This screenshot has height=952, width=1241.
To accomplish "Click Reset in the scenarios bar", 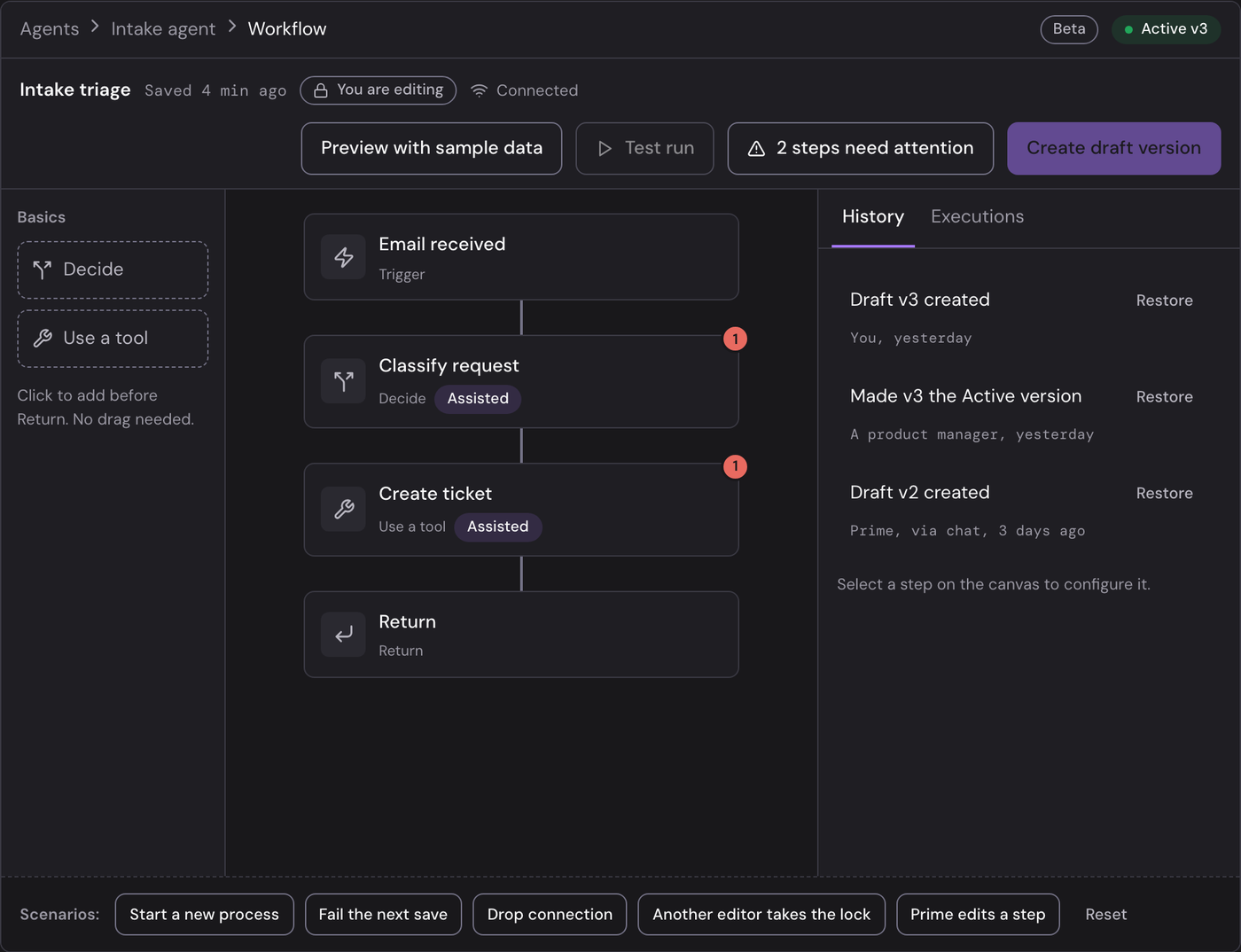I will click(x=1105, y=914).
